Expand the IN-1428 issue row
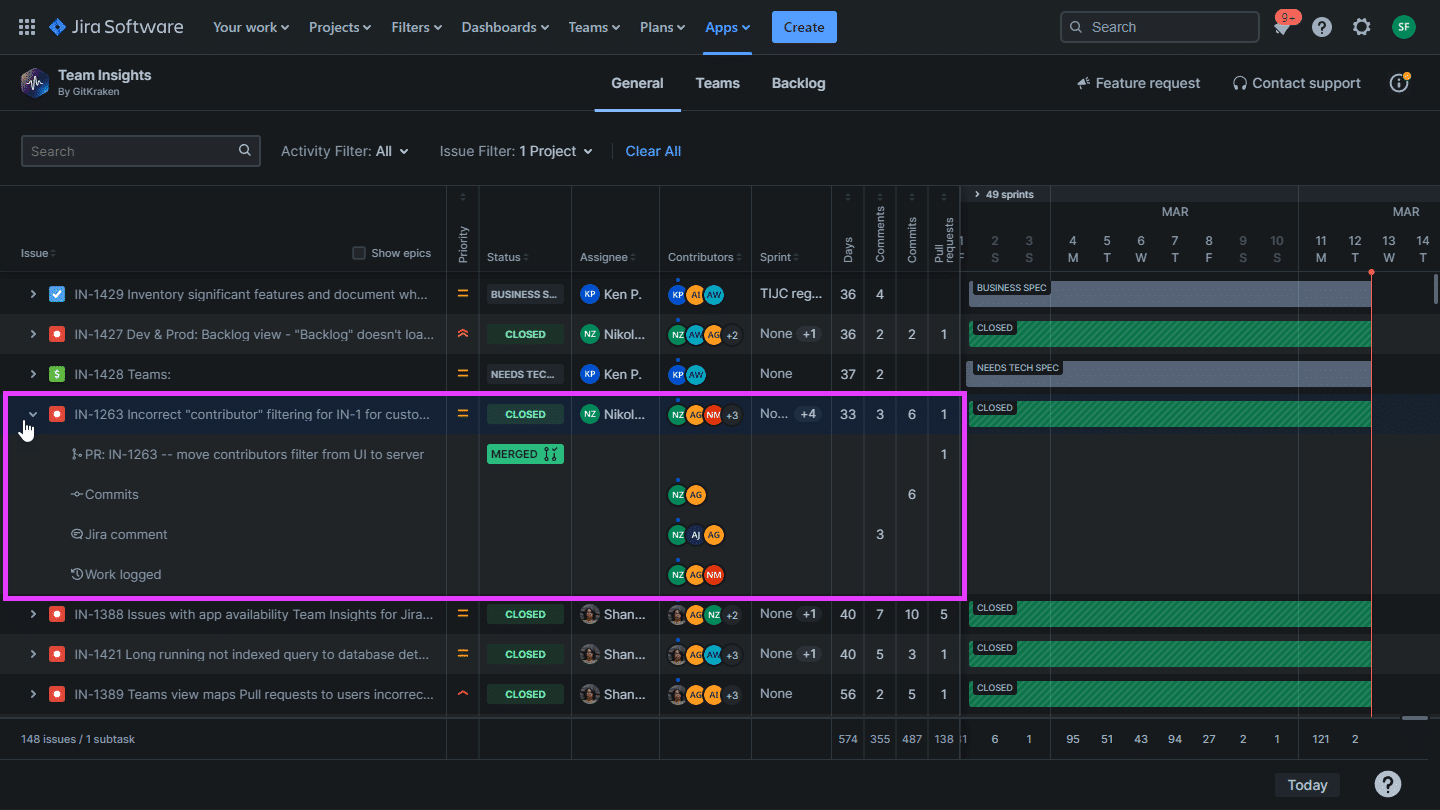The height and width of the screenshot is (810, 1440). pos(33,374)
